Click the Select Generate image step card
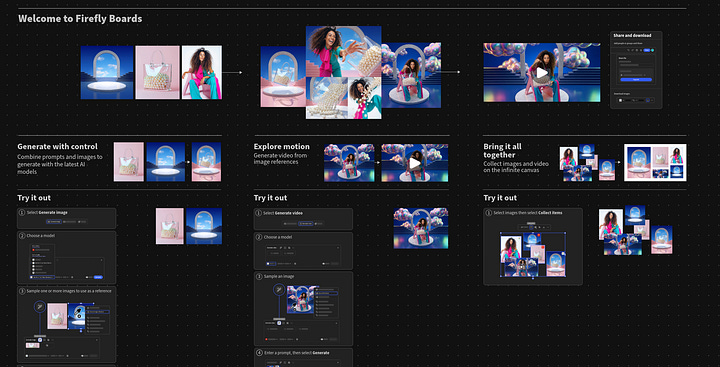 67,218
